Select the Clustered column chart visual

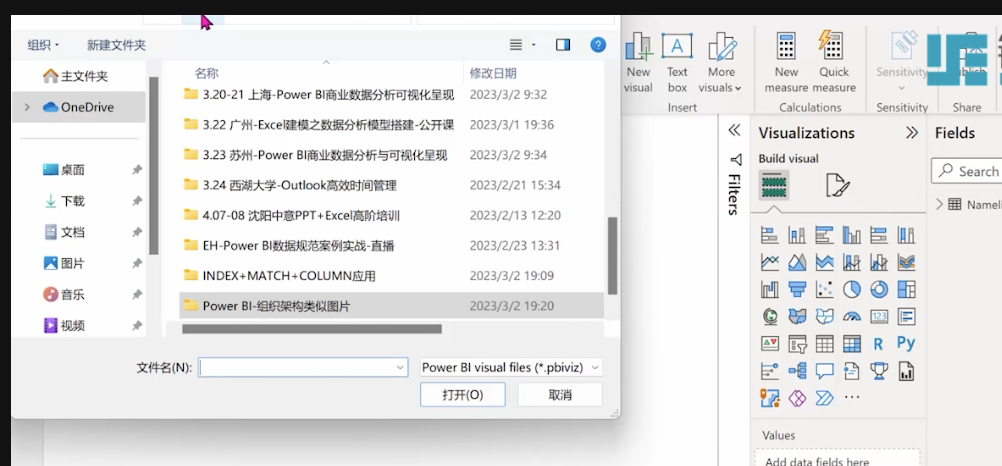tap(852, 235)
